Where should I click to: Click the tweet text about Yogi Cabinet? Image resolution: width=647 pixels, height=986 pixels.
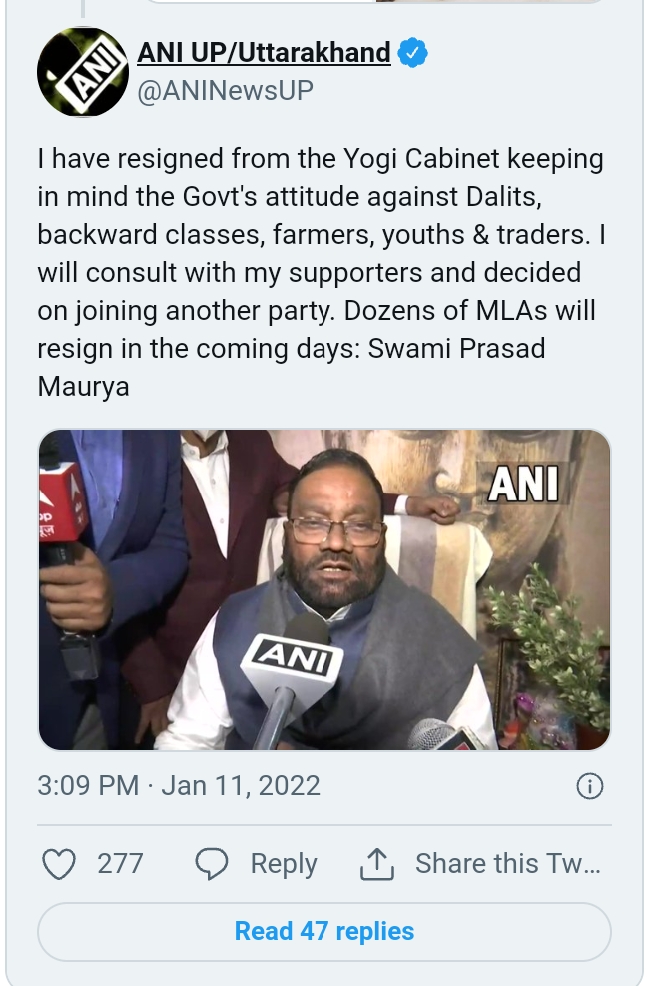[x=321, y=272]
